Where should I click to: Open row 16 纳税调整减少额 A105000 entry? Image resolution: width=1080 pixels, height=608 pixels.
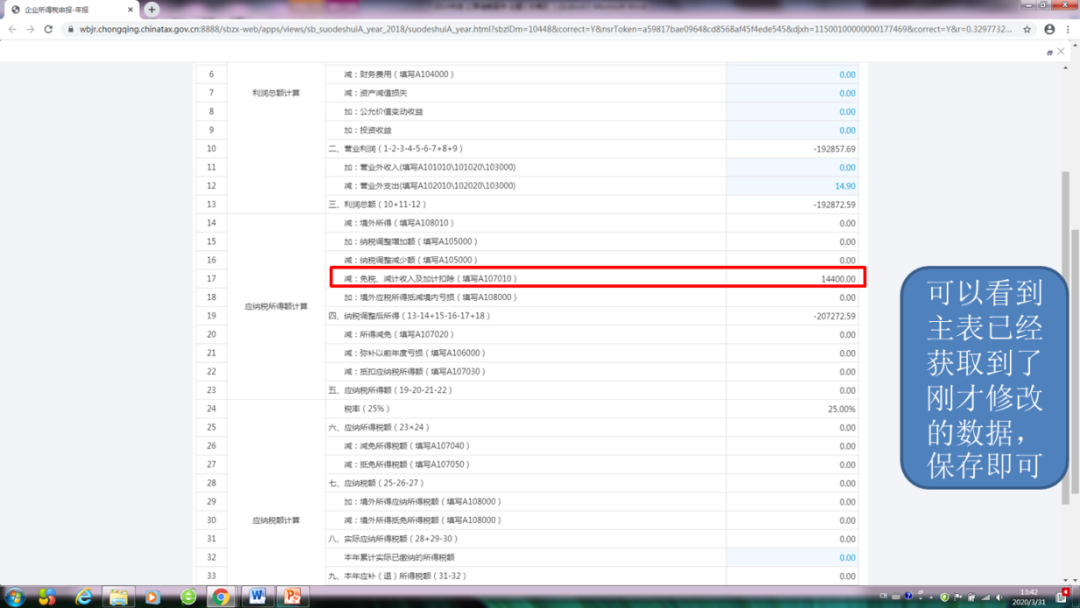pyautogui.click(x=411, y=260)
